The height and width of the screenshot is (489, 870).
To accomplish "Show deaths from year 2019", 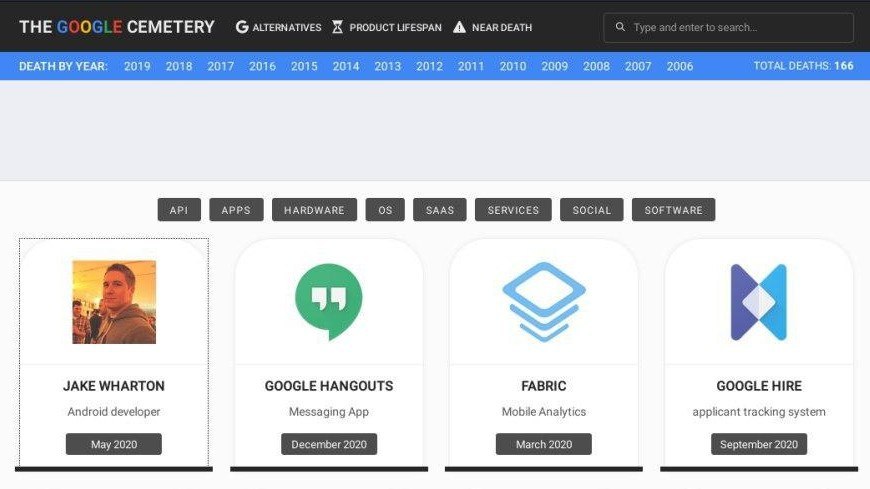I will [x=137, y=66].
